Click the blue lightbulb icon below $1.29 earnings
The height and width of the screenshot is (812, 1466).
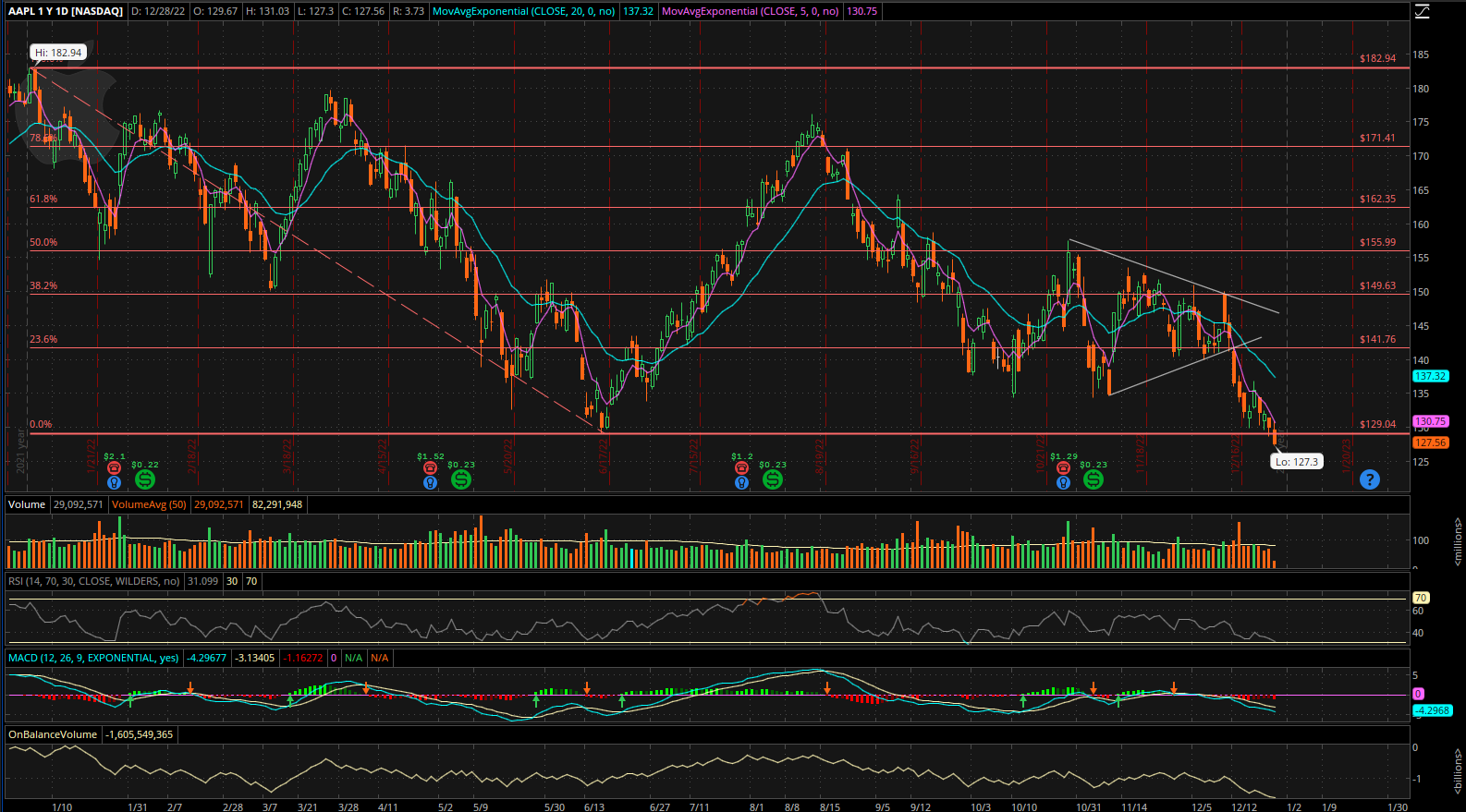(x=1063, y=481)
